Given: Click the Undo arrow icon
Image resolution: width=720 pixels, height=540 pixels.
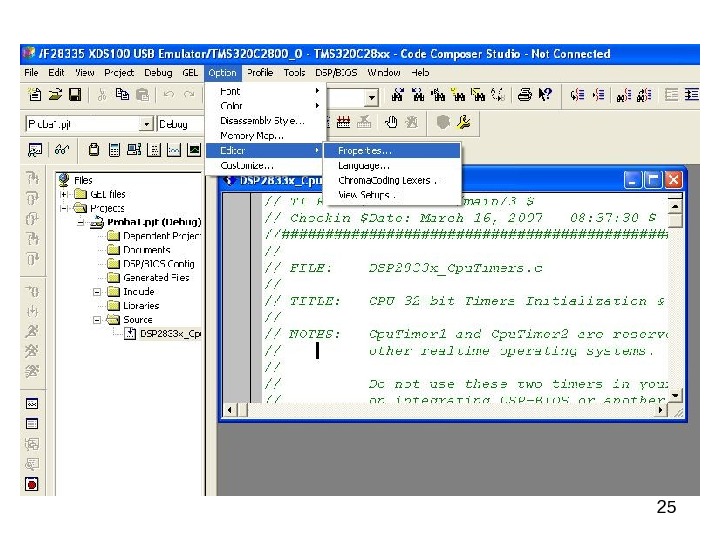Looking at the screenshot, I should click(169, 95).
